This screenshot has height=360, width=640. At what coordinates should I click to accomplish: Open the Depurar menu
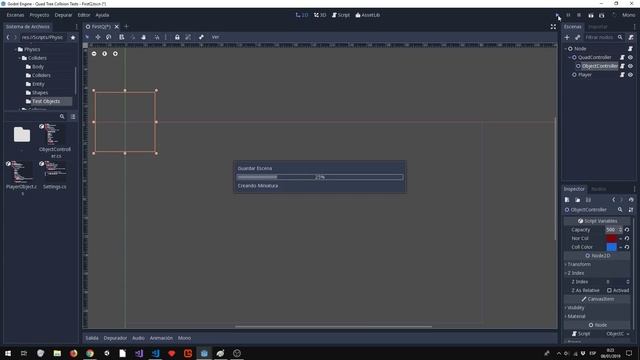click(x=63, y=15)
